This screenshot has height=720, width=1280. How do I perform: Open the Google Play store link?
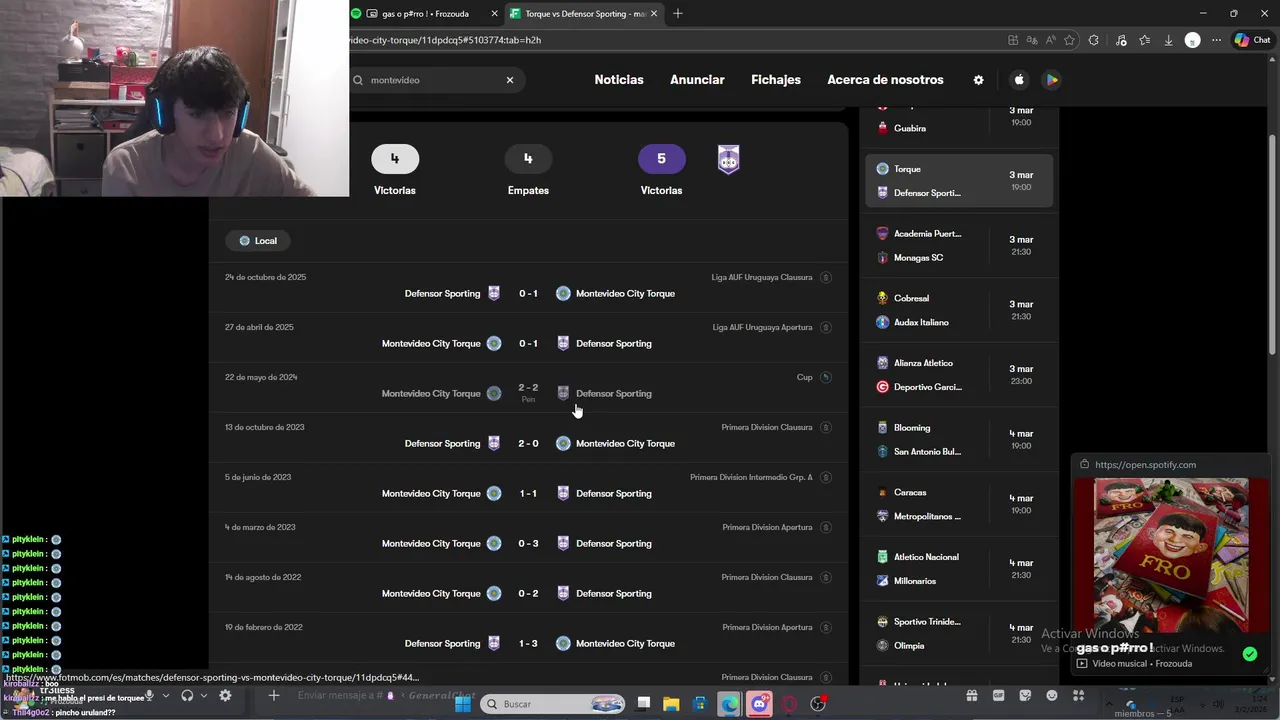pos(1051,80)
